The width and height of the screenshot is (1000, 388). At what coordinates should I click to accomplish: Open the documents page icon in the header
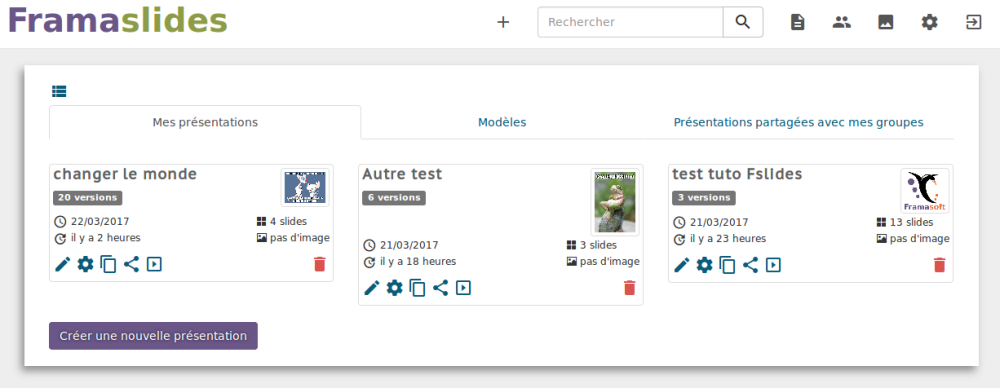(x=797, y=22)
